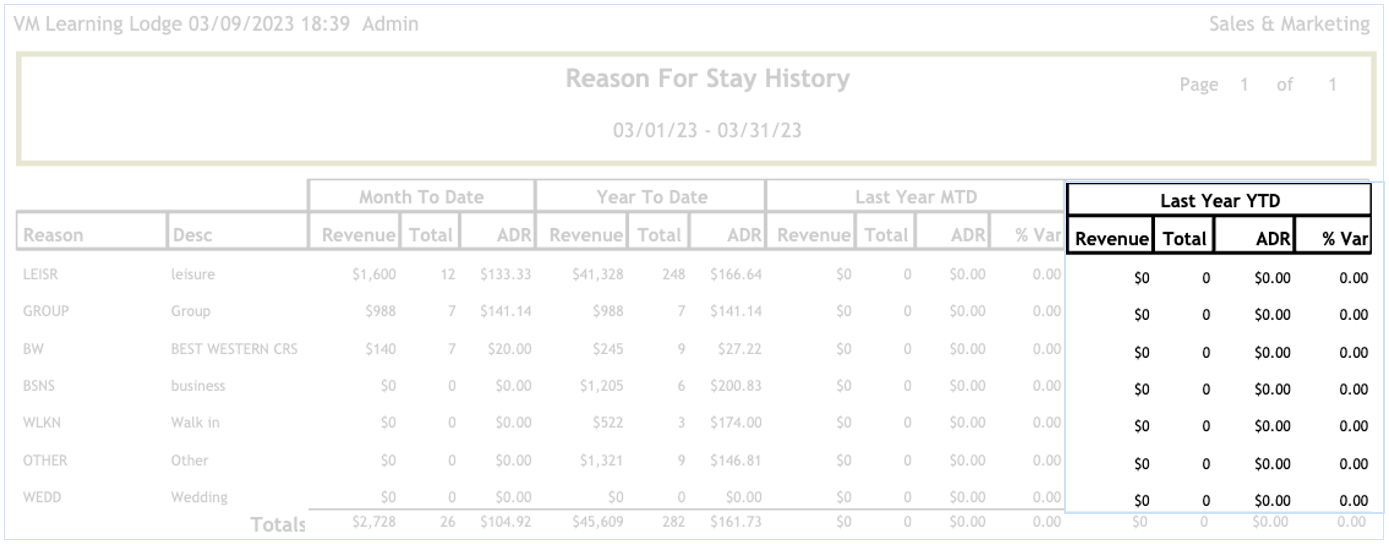The height and width of the screenshot is (544, 1389).
Task: Click the Sales & Marketing header text
Action: coord(1289,24)
